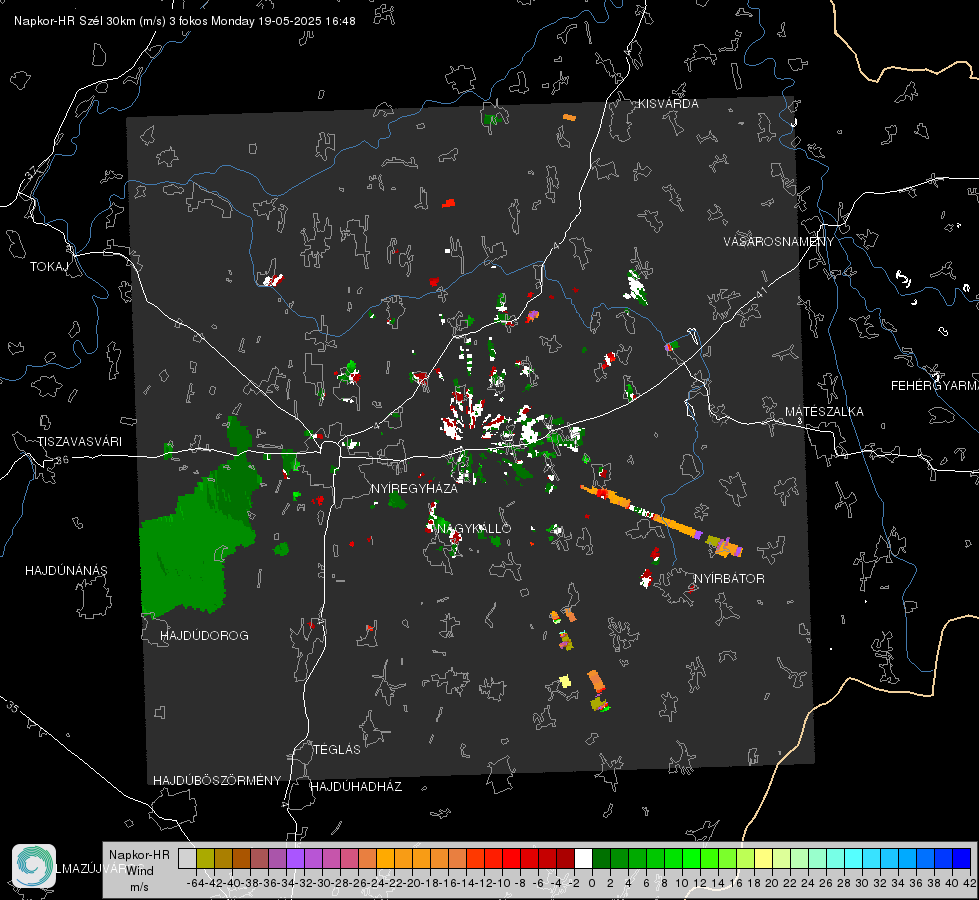Select the HAJDÚDOROG town label

[204, 635]
